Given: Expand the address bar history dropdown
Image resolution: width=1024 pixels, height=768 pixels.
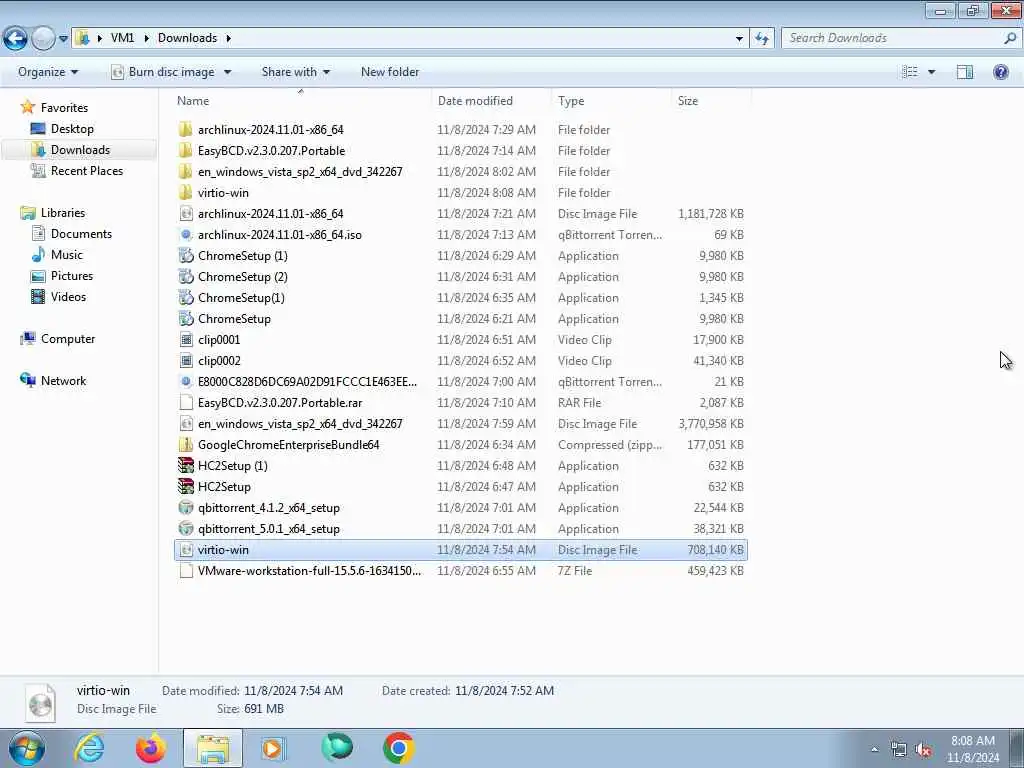Looking at the screenshot, I should [739, 39].
